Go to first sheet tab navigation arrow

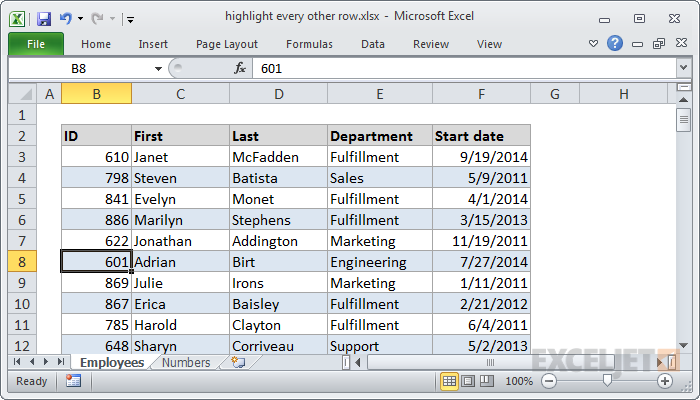click(x=17, y=361)
